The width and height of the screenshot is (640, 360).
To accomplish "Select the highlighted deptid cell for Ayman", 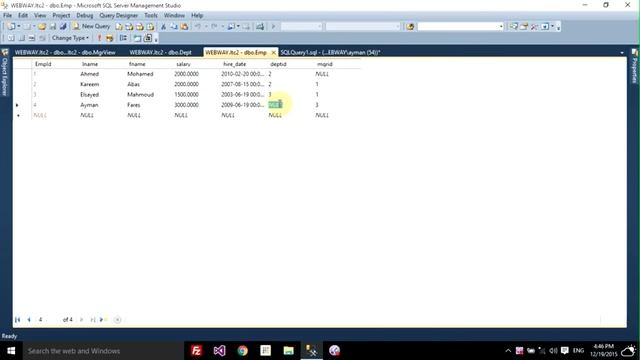I will (276, 105).
